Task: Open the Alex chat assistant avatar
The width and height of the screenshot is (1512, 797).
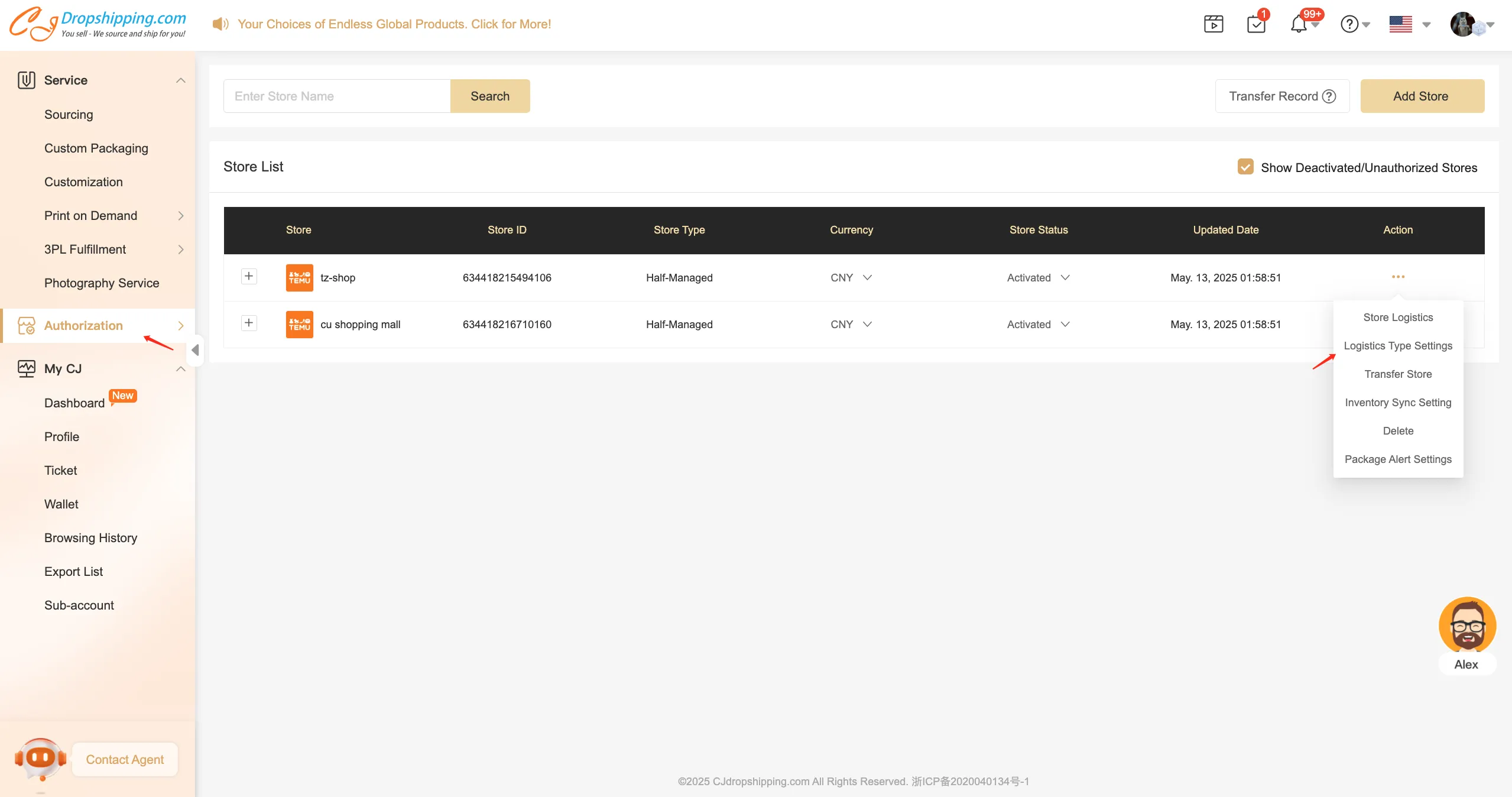Action: (x=1467, y=626)
